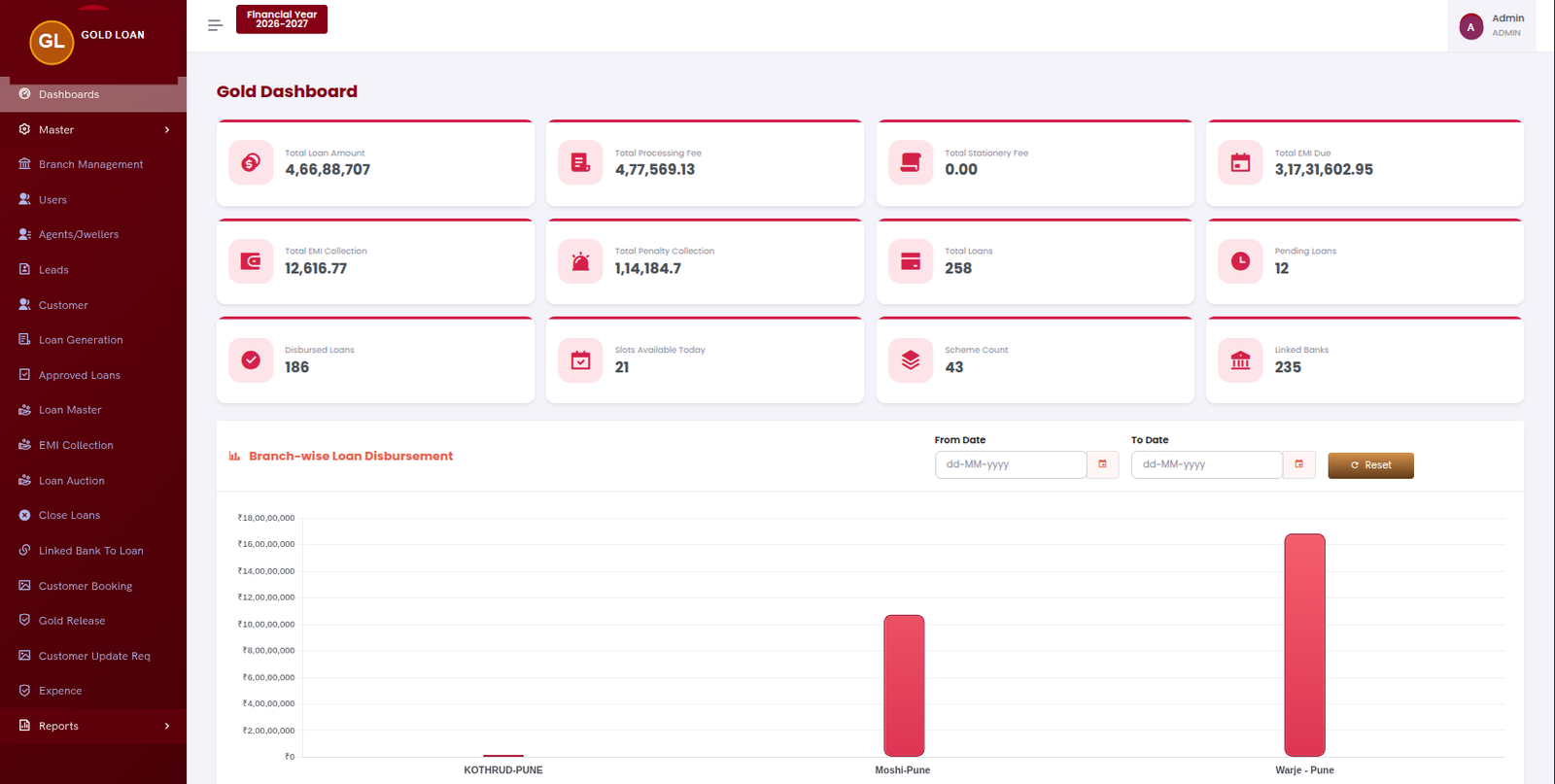1555x784 pixels.
Task: Open Leads in the sidebar
Action: point(93,269)
